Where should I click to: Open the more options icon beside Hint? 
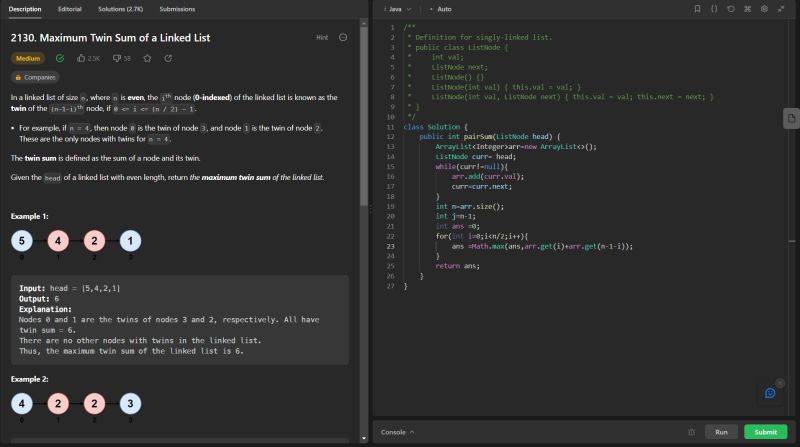tap(343, 37)
